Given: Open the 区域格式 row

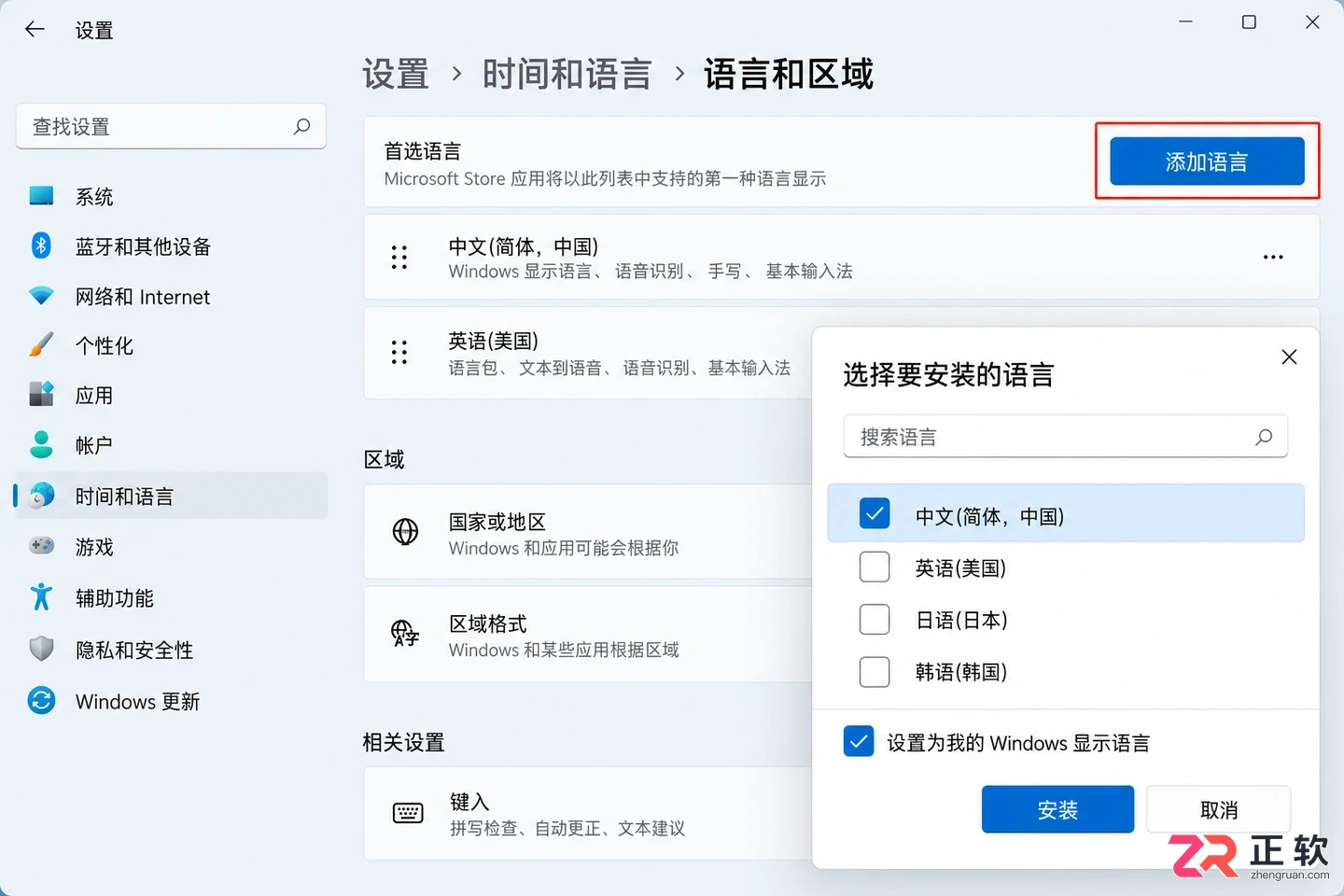Looking at the screenshot, I should [588, 634].
